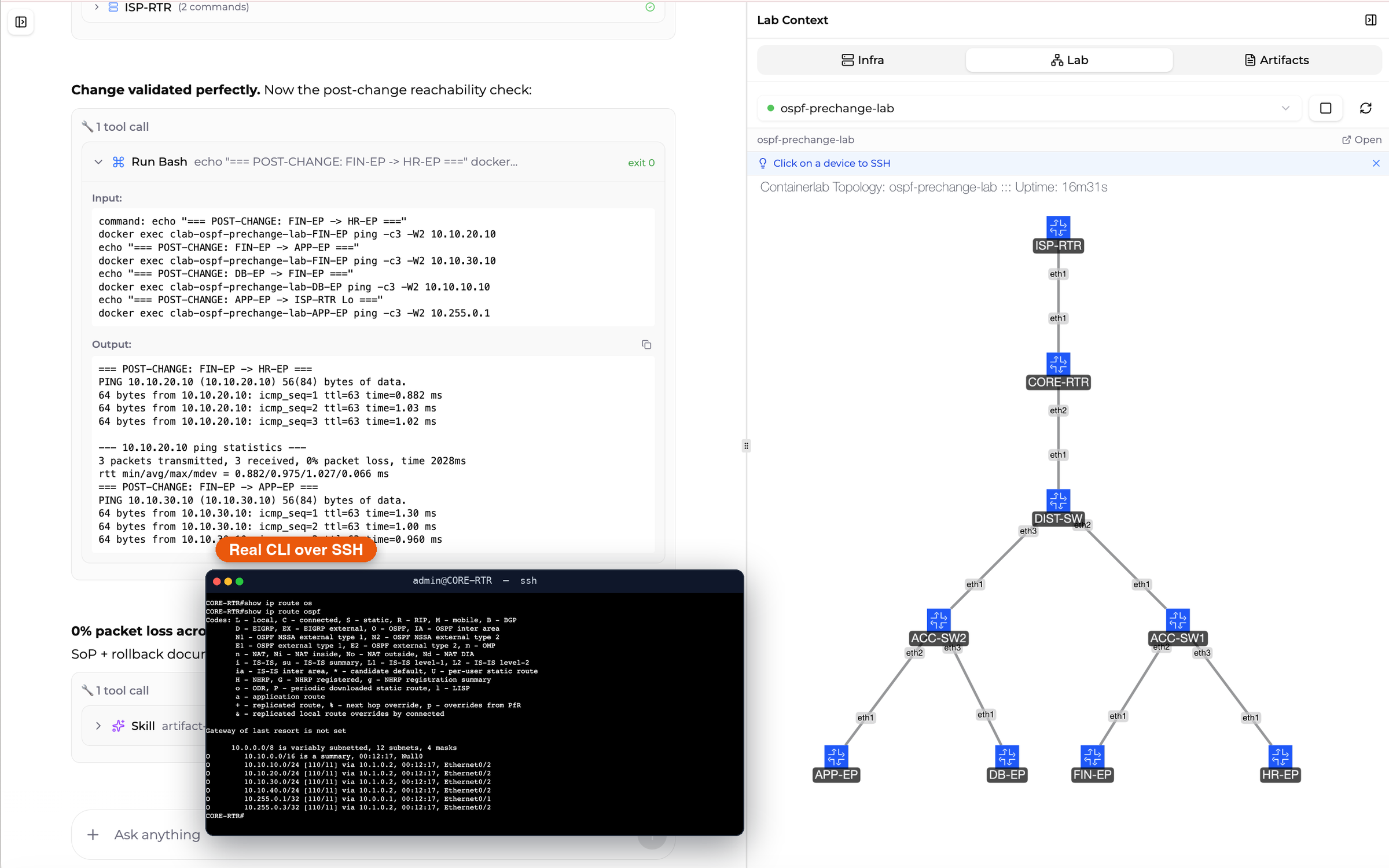This screenshot has height=868, width=1389.
Task: Click the lightbulb hint icon
Action: click(763, 163)
